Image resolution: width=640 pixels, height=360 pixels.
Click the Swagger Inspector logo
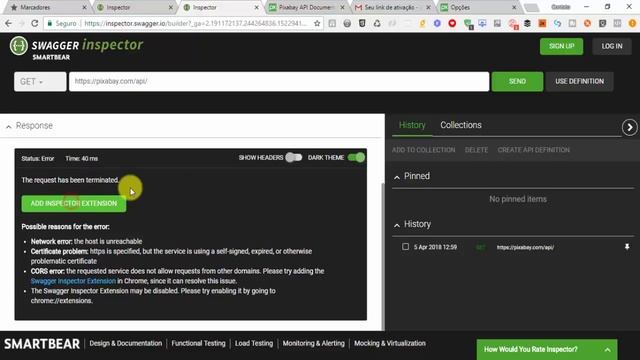click(x=76, y=48)
